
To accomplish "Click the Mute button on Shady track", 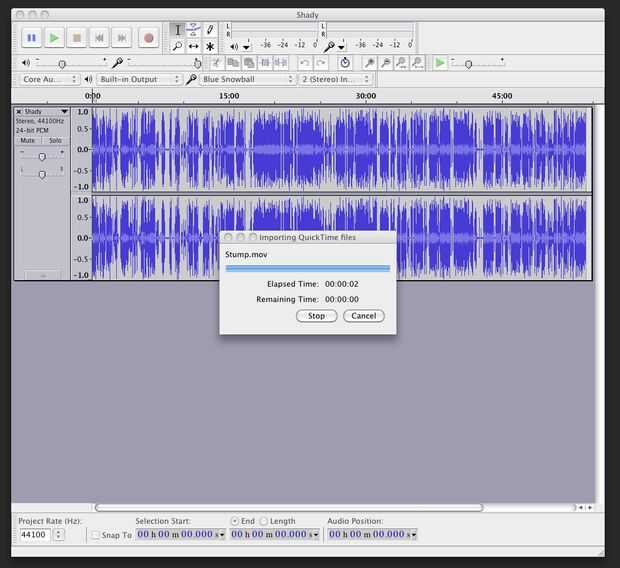I will point(28,140).
